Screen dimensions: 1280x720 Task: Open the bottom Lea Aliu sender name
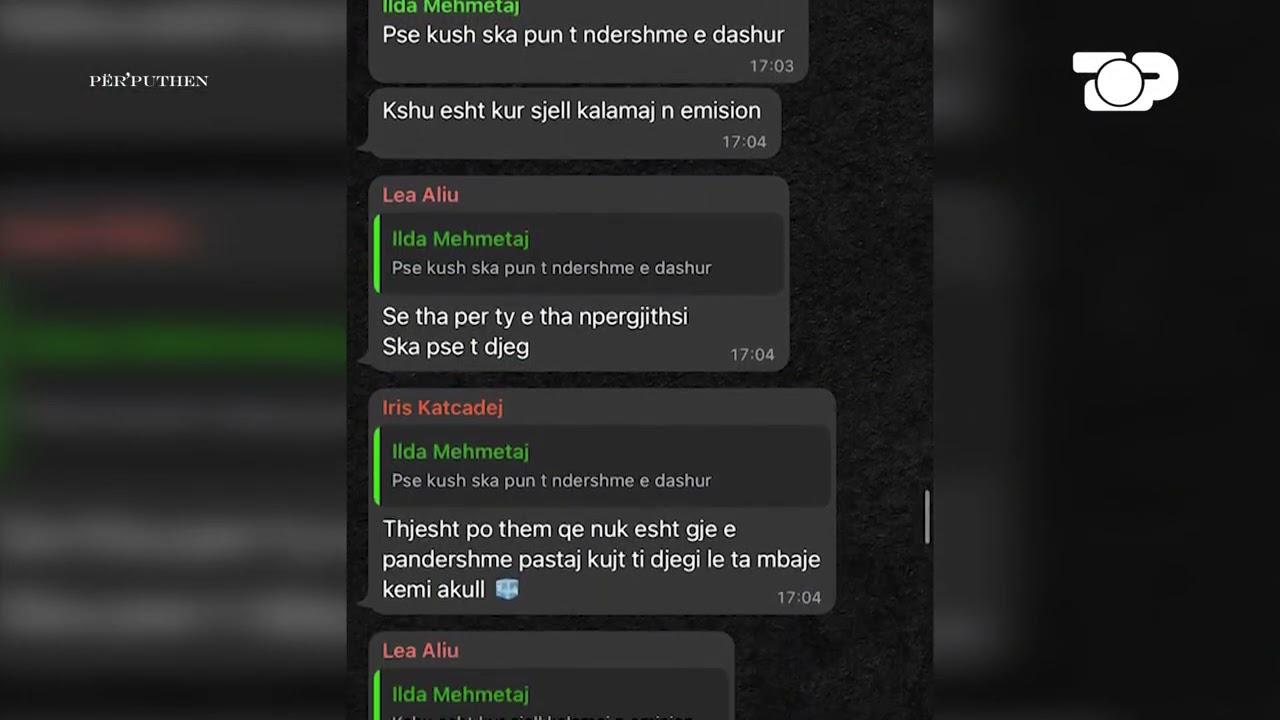(420, 651)
